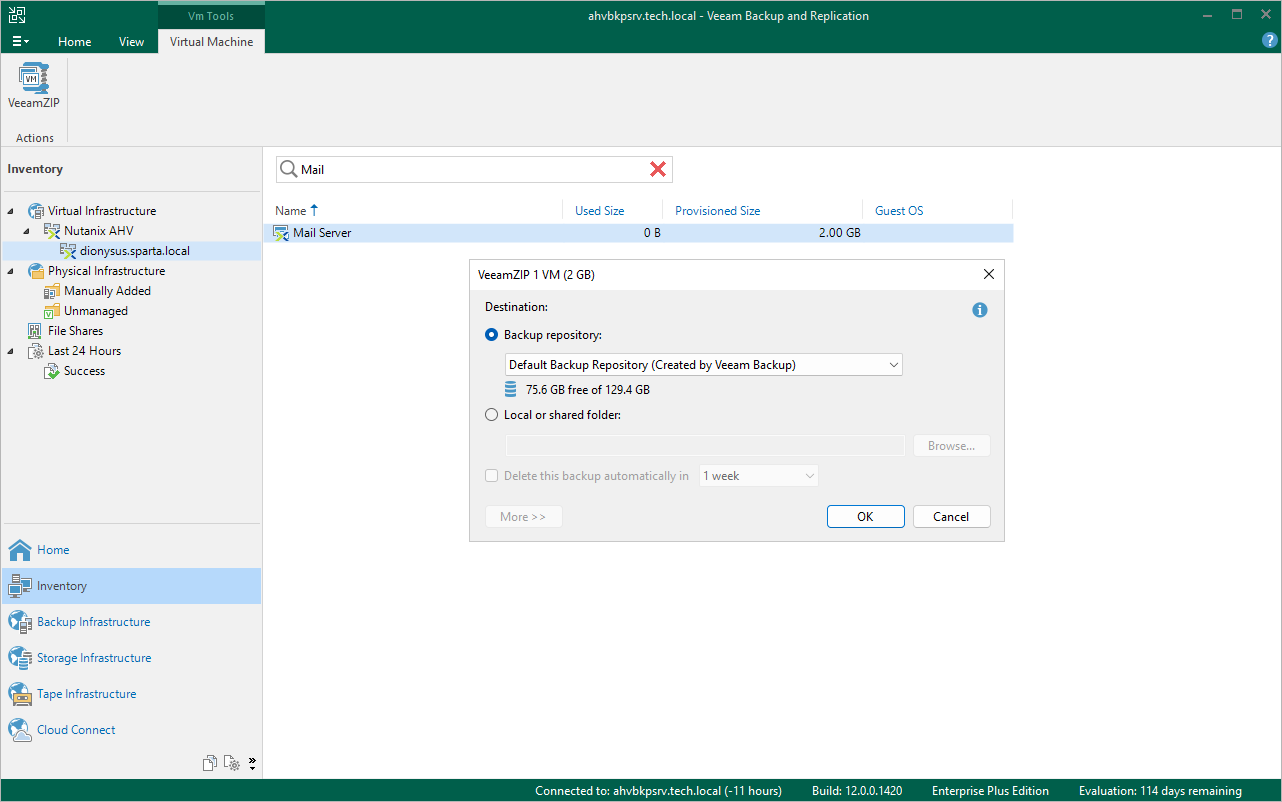Viewport: 1282px width, 802px height.
Task: Collapse the Physical Infrastructure tree node
Action: [11, 271]
